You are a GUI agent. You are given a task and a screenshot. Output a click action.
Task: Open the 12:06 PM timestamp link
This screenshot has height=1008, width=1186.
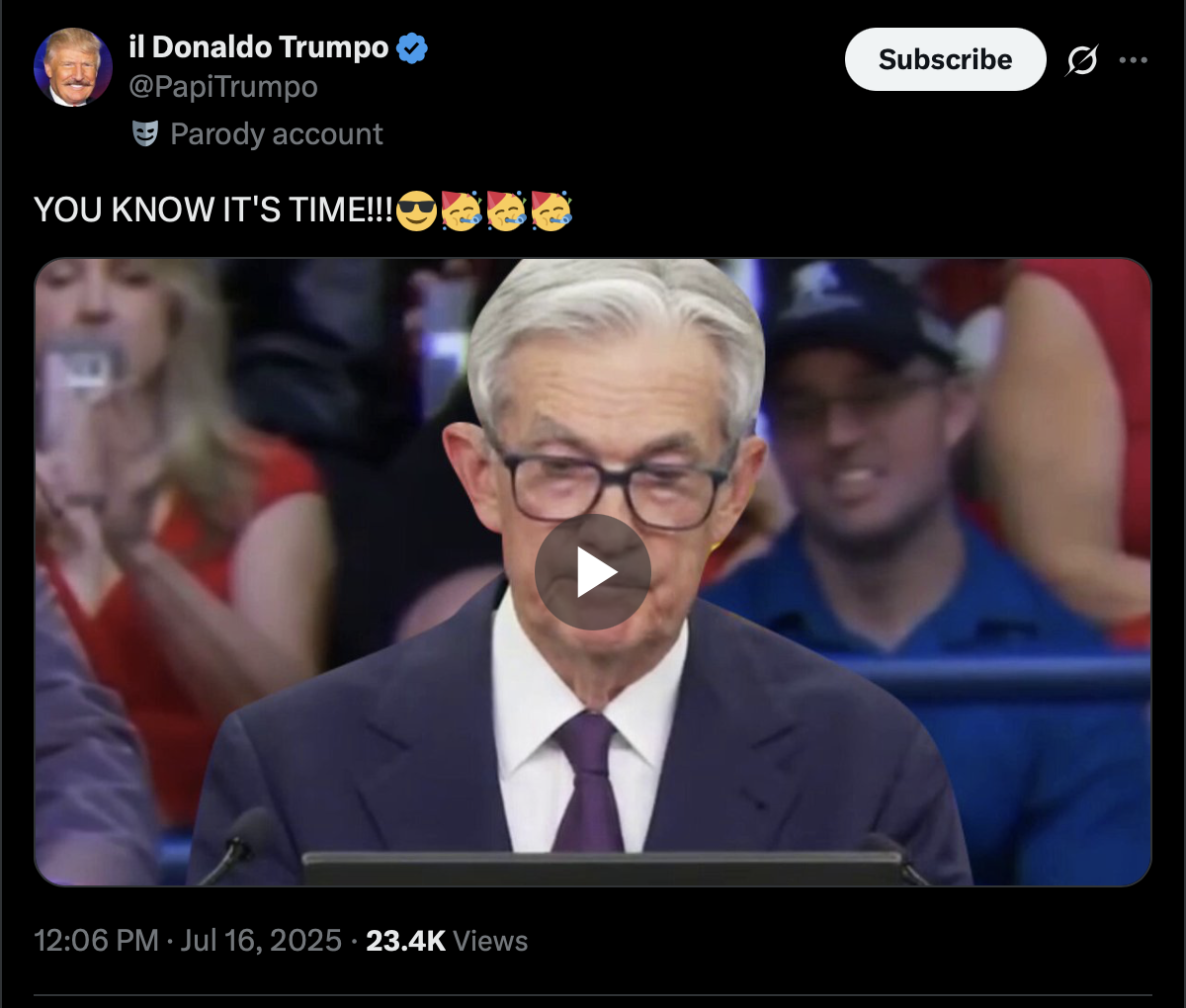97,940
